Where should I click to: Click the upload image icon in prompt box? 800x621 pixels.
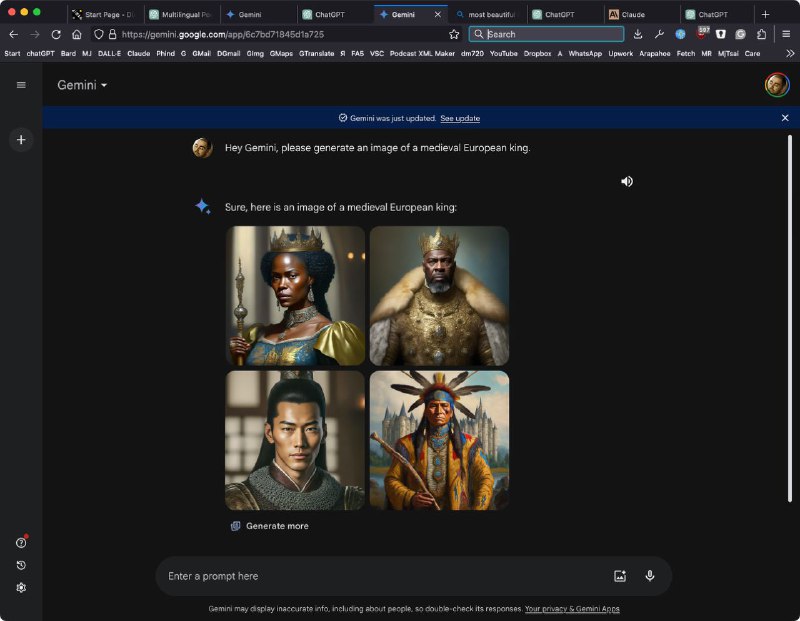tap(620, 576)
